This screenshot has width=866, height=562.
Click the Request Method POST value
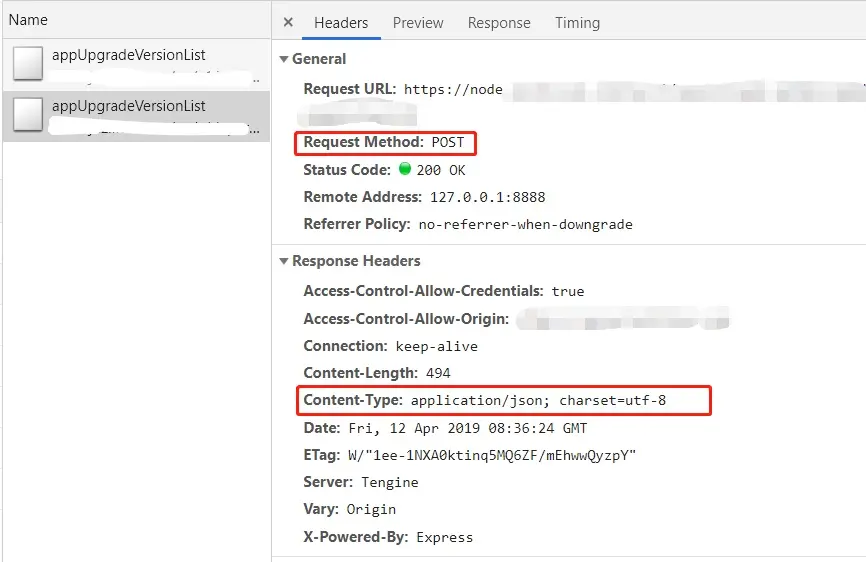point(447,142)
